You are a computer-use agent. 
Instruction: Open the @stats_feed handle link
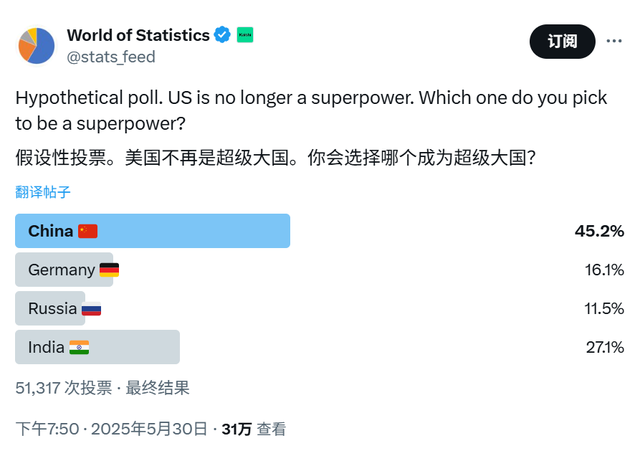pyautogui.click(x=111, y=57)
